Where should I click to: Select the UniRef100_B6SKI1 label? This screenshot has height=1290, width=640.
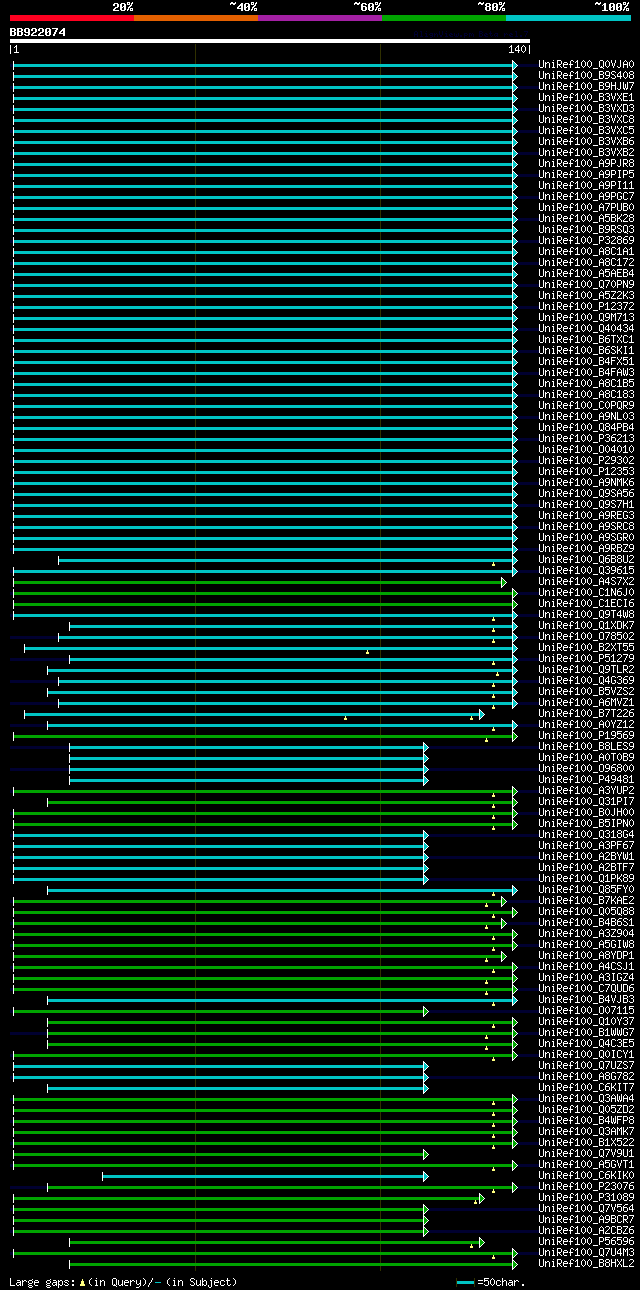pos(586,350)
